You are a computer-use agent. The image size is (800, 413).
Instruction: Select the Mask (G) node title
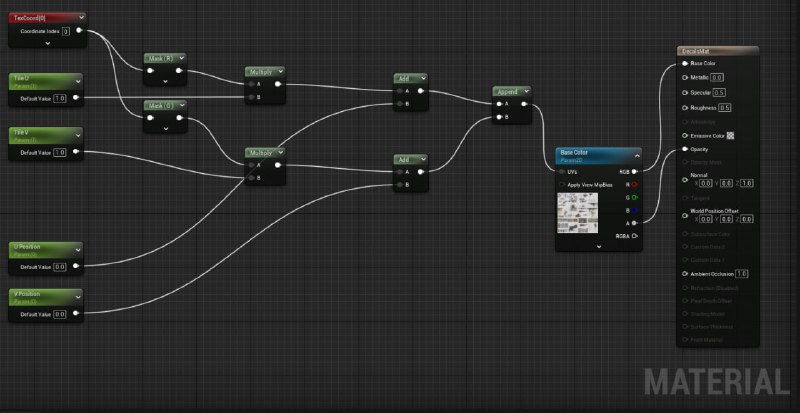pos(161,105)
